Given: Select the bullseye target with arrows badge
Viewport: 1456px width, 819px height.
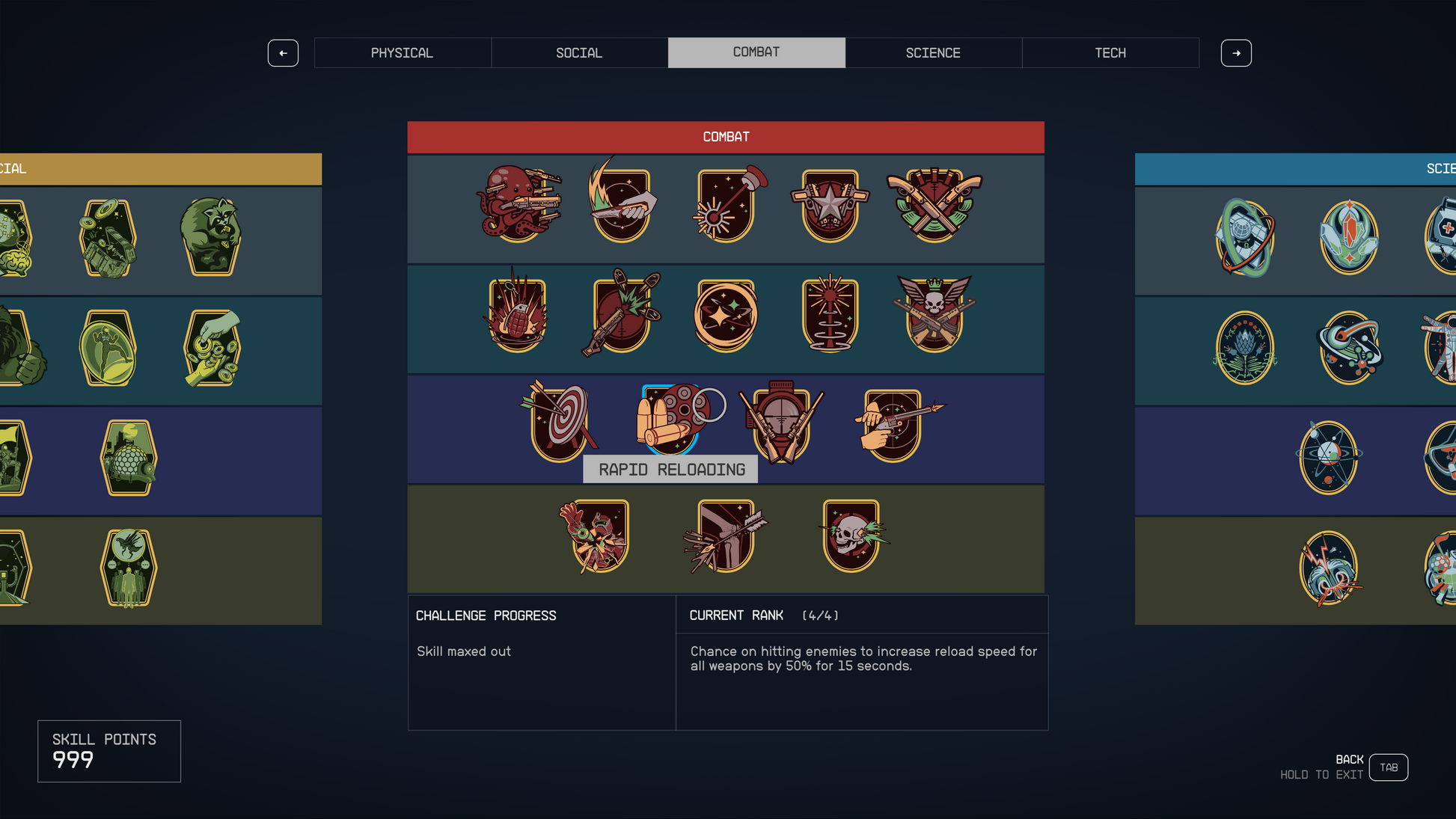Looking at the screenshot, I should pos(559,421).
